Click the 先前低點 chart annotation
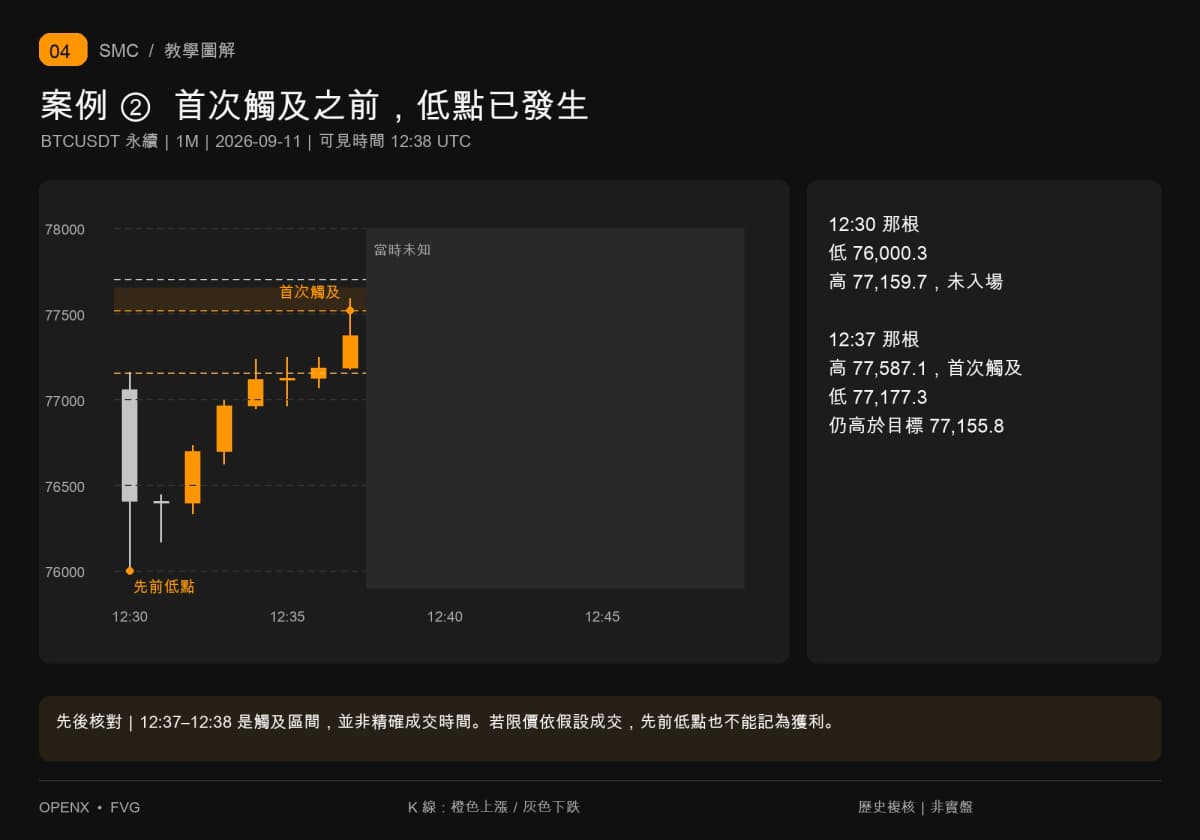 point(164,587)
